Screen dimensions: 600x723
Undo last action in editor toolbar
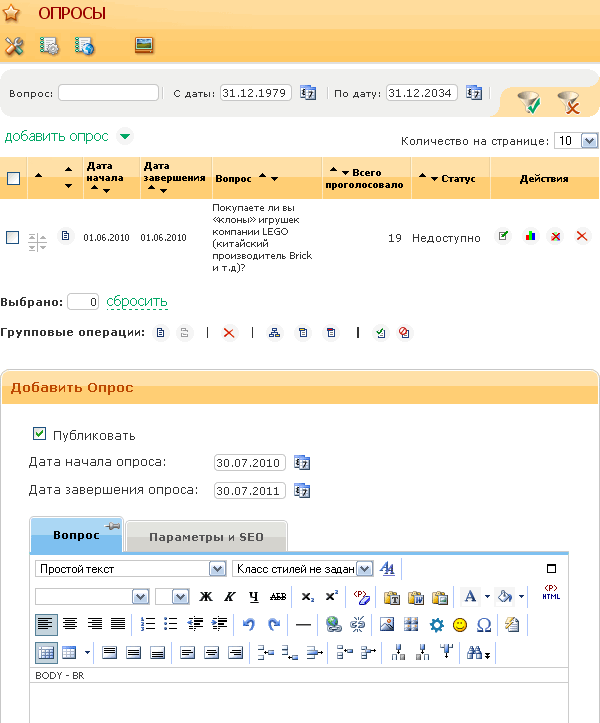pyautogui.click(x=249, y=625)
